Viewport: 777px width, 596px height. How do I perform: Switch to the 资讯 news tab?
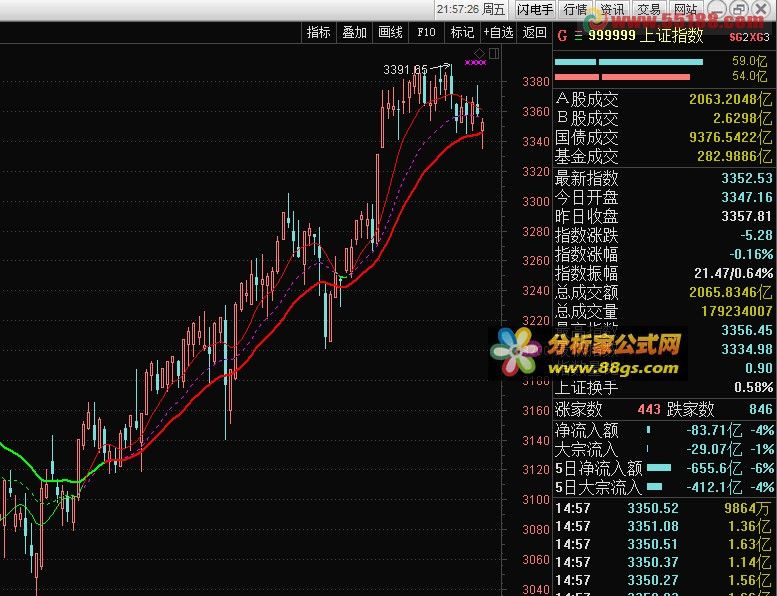(612, 9)
